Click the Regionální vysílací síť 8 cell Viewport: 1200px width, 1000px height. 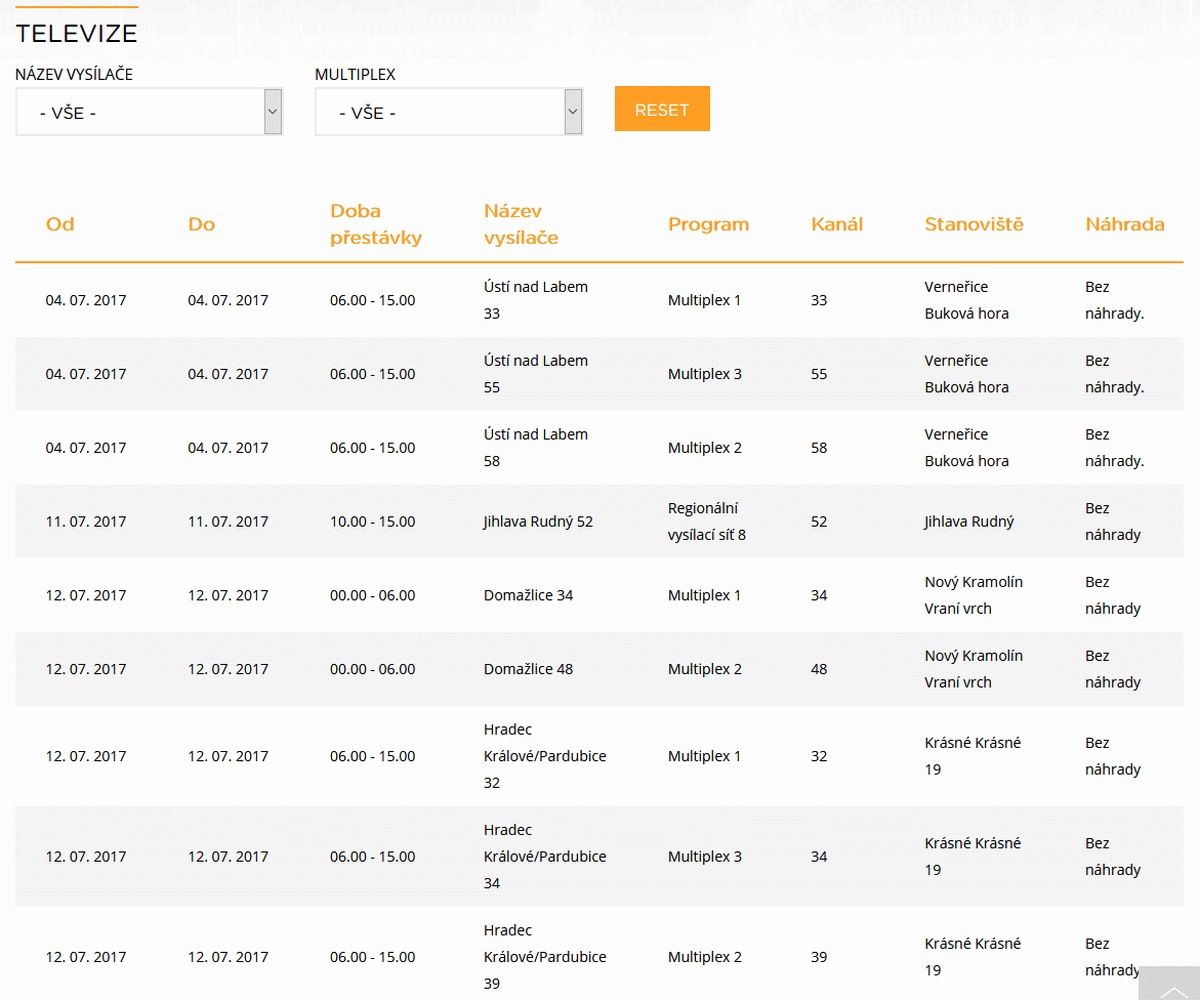(x=707, y=521)
